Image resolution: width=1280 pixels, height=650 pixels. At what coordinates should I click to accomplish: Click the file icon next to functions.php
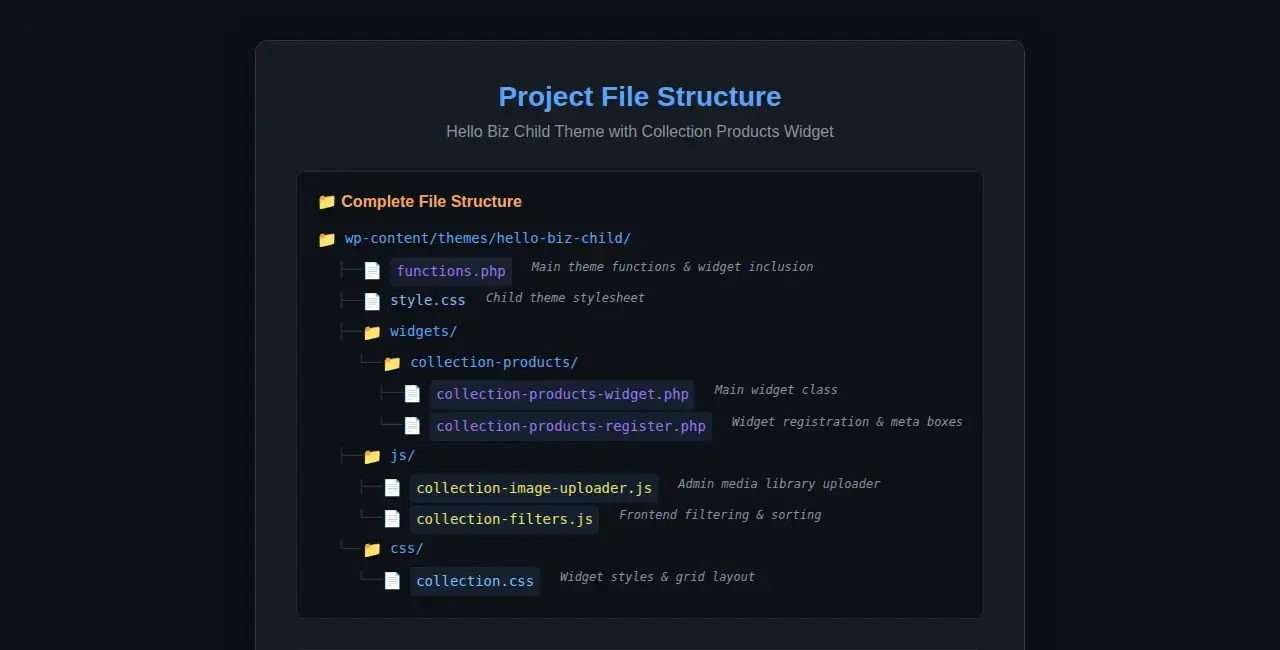[x=372, y=271]
